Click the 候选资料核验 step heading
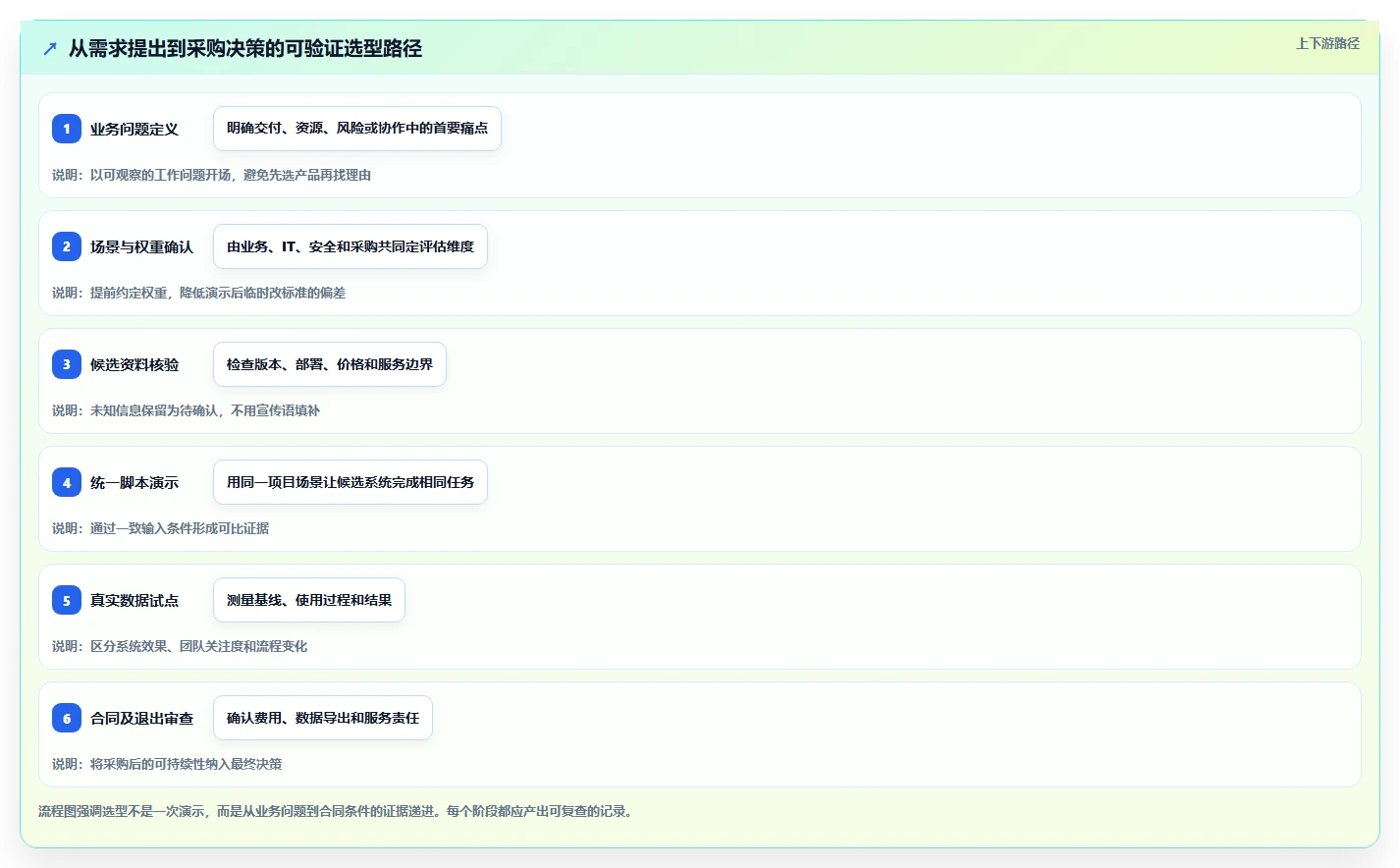1400x868 pixels. click(x=135, y=364)
